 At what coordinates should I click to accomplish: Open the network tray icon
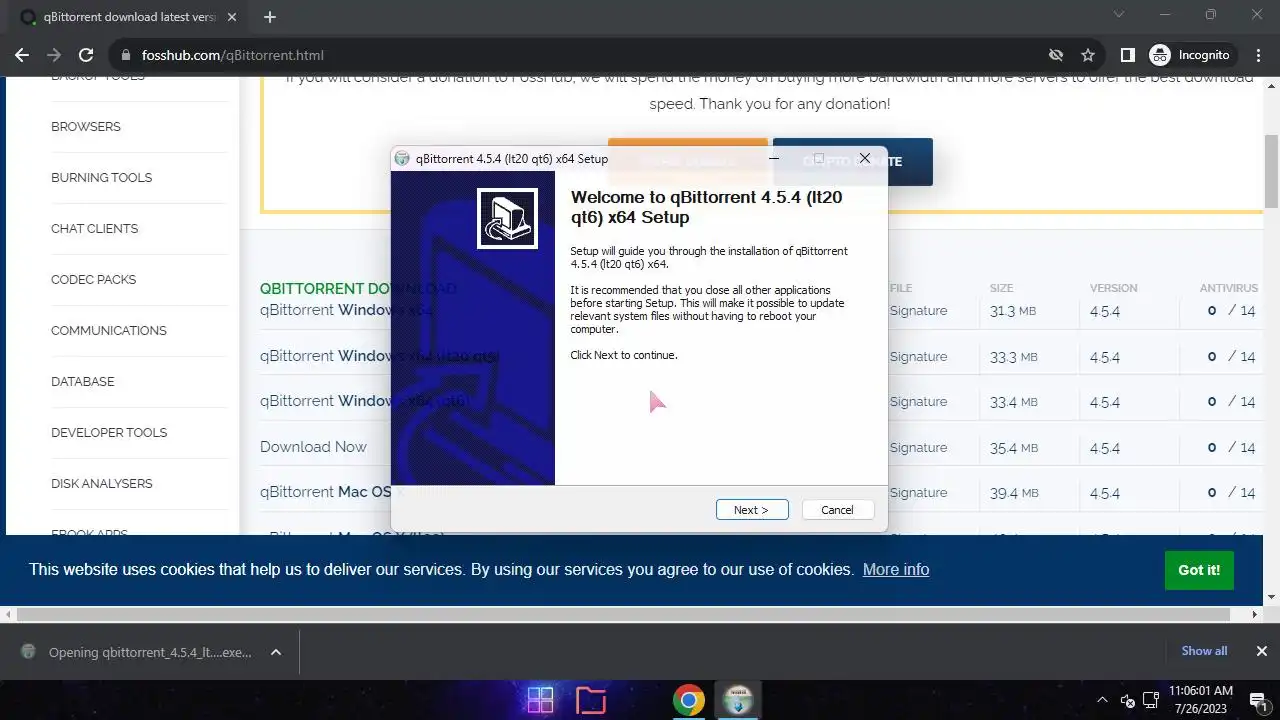(1151, 700)
